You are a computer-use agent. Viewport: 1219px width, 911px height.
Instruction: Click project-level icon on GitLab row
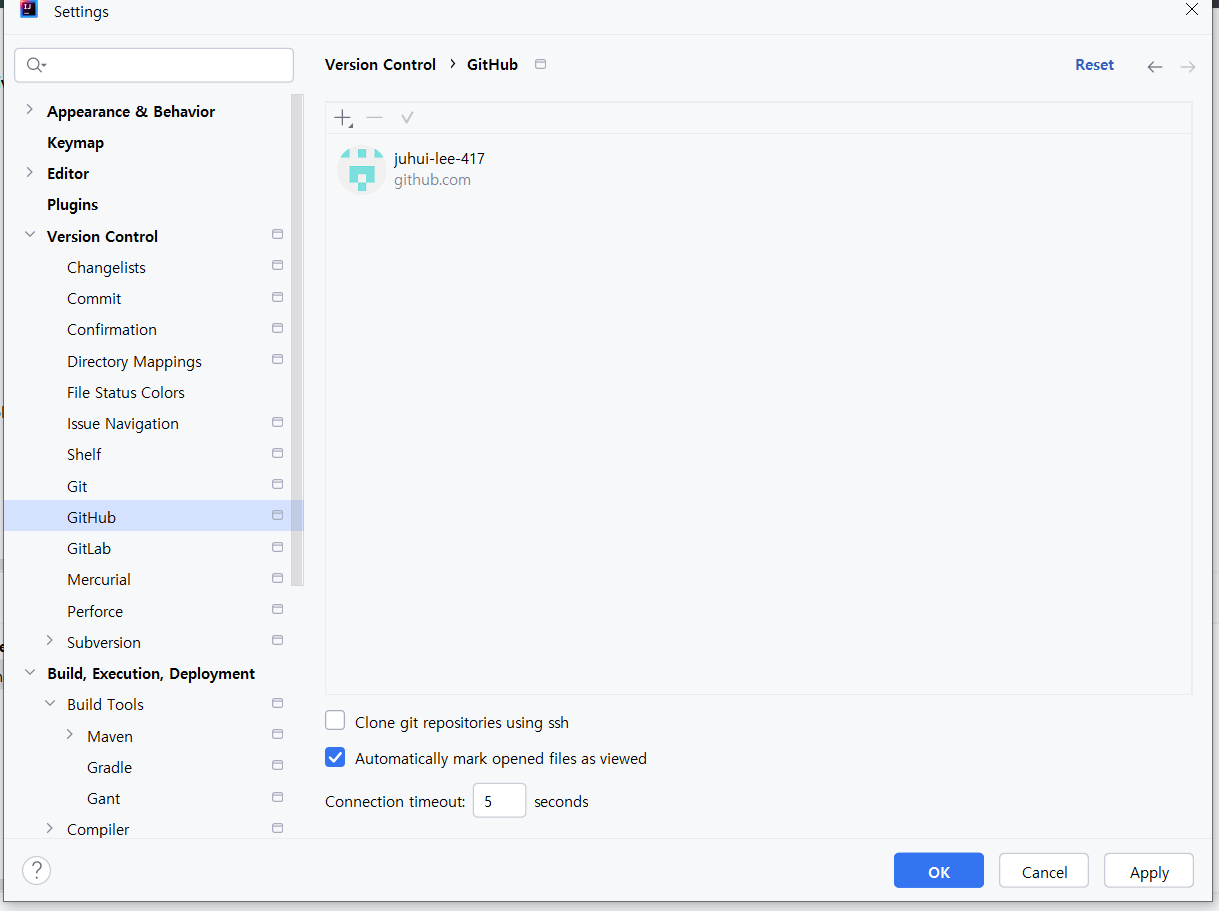(277, 547)
